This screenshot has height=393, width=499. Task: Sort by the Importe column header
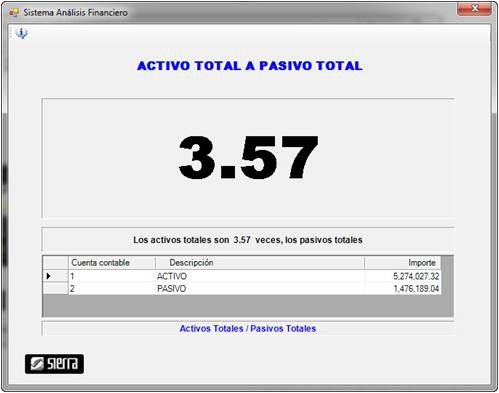pyautogui.click(x=402, y=263)
